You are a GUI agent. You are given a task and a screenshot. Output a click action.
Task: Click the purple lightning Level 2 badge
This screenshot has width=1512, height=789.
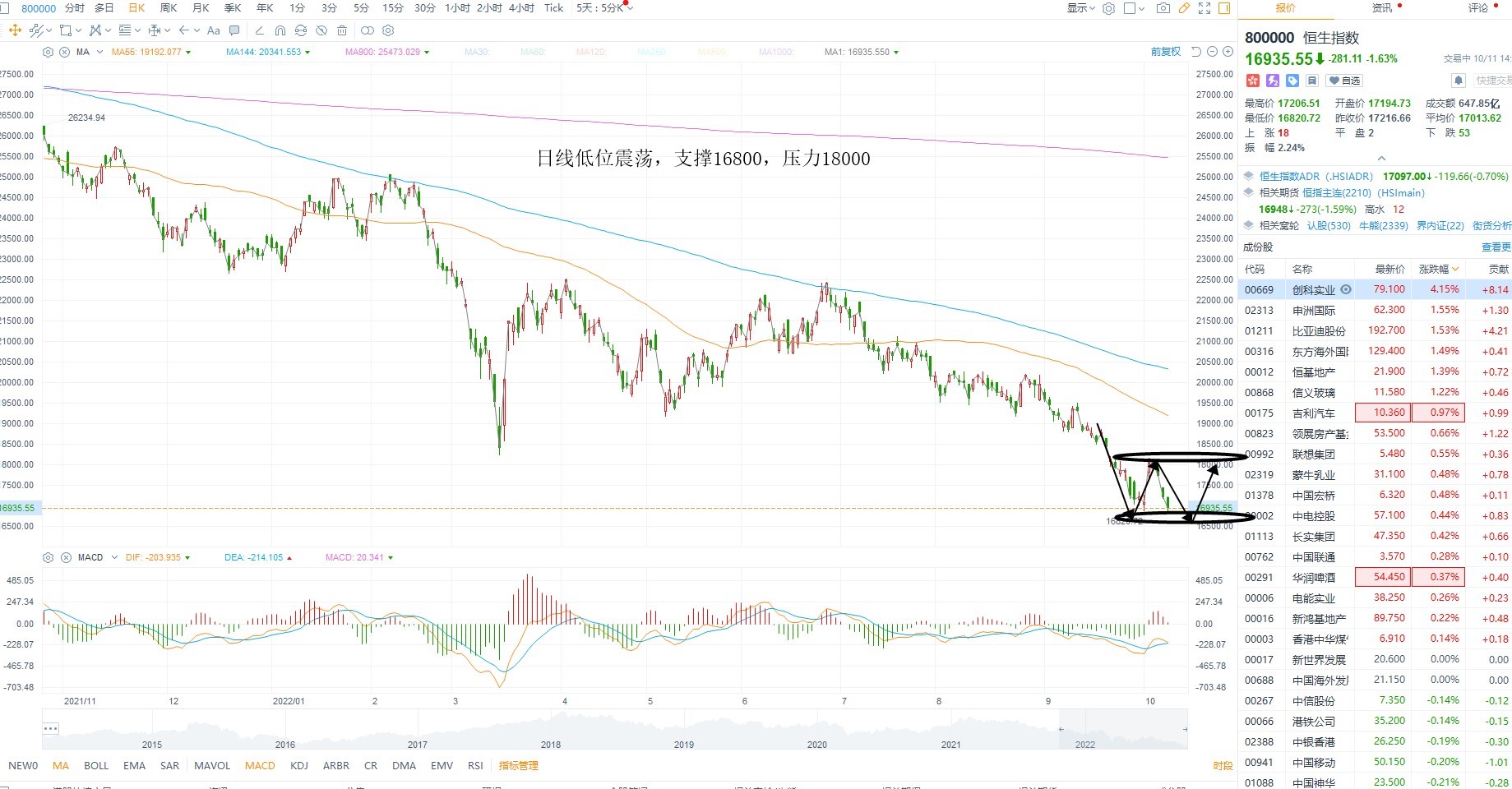point(1273,81)
